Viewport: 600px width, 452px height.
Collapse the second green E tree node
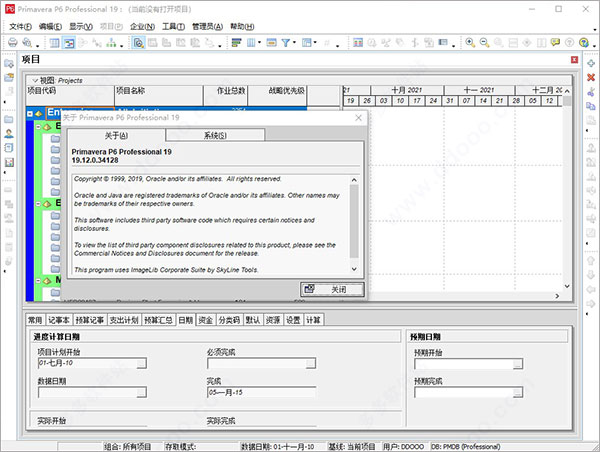click(38, 204)
